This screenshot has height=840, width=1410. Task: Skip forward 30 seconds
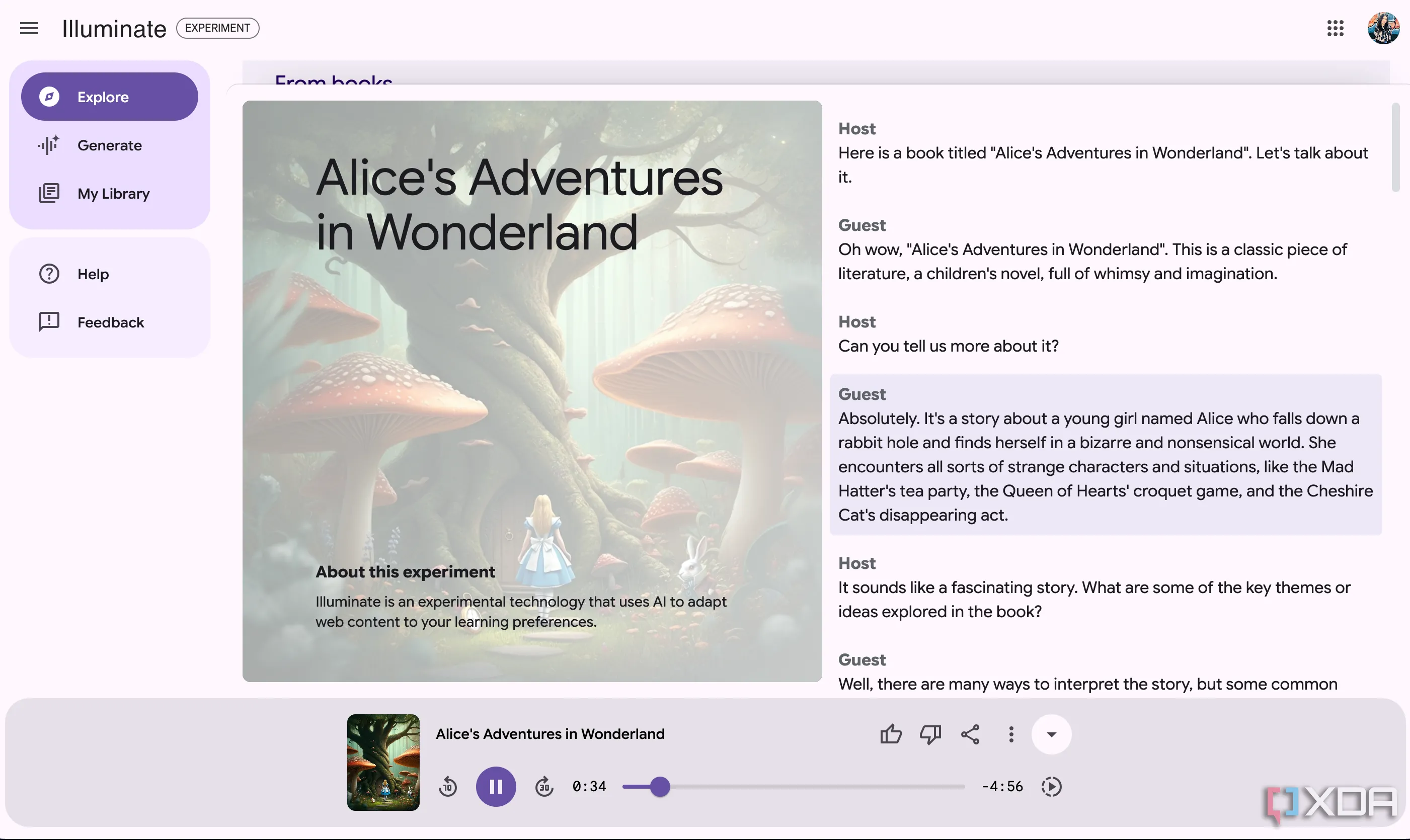click(x=543, y=786)
